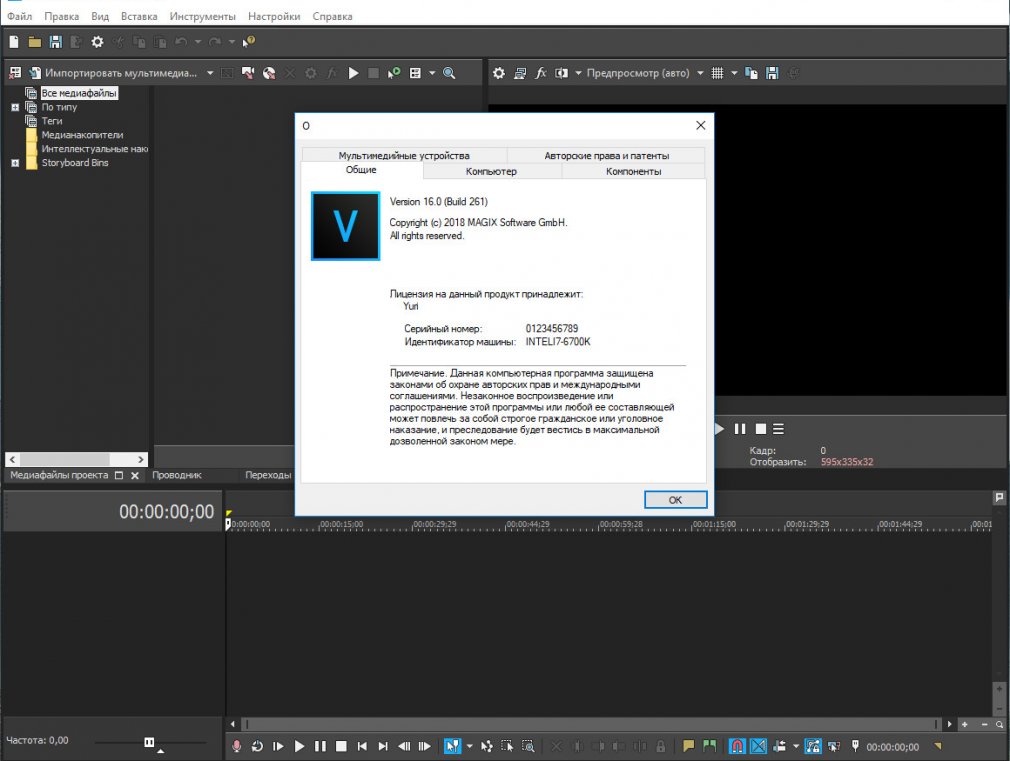Click remove unused media icon in Project Media
The height and width of the screenshot is (761, 1010).
(15, 73)
